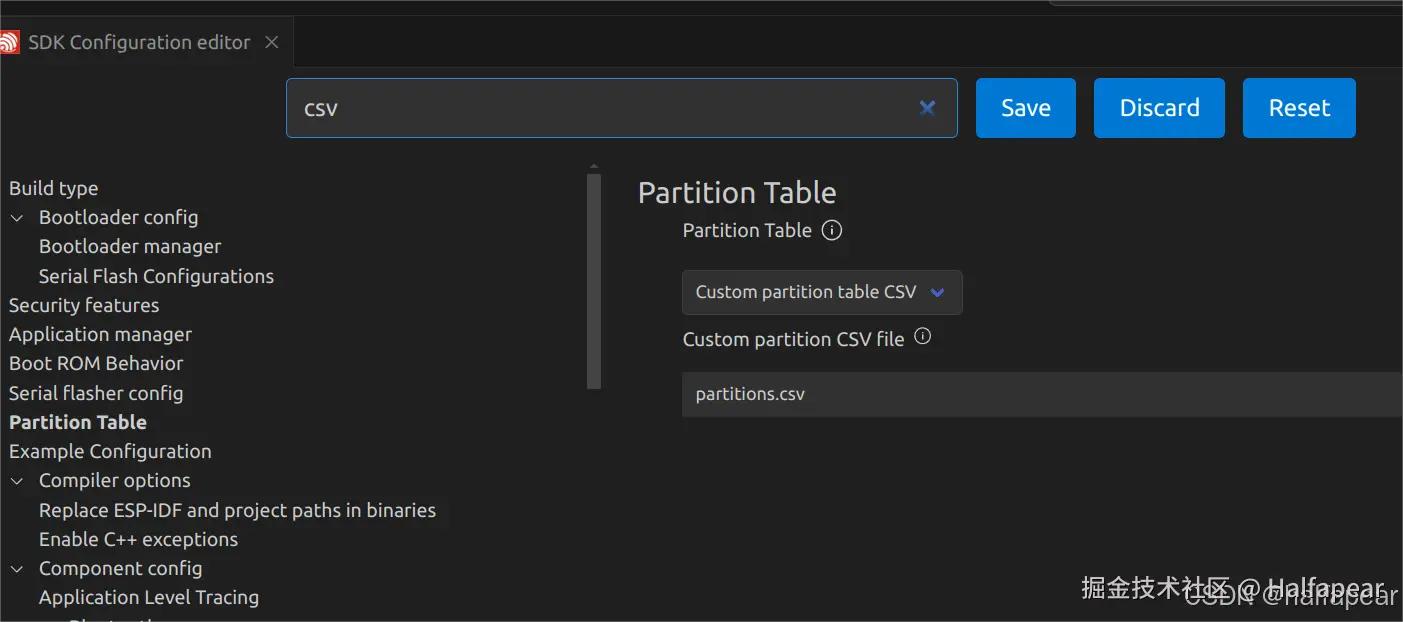
Task: Discard configuration changes
Action: pyautogui.click(x=1159, y=108)
